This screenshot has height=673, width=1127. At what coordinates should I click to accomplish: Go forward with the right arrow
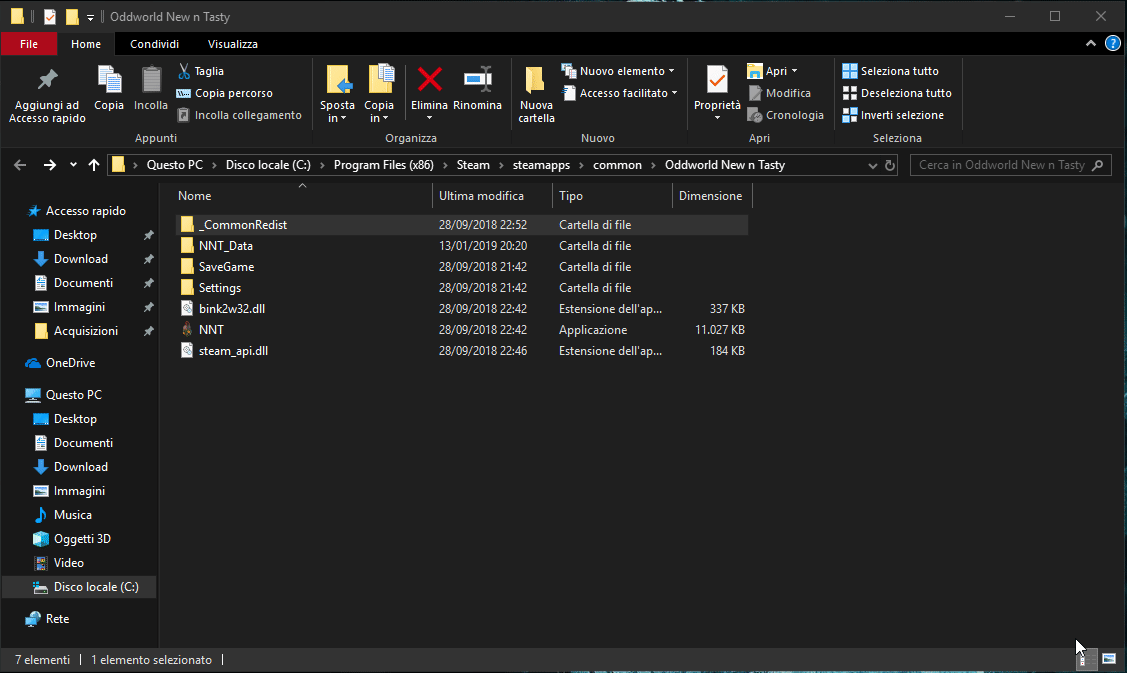(49, 165)
